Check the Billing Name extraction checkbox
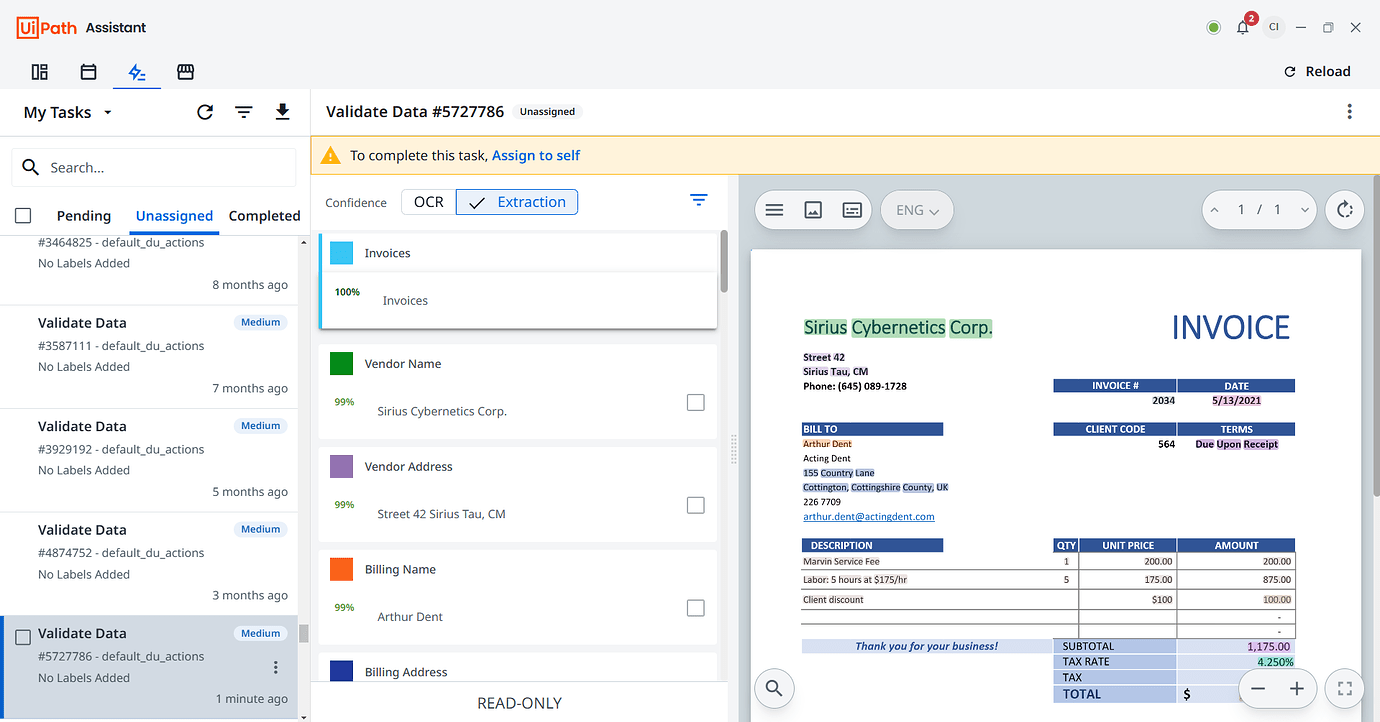This screenshot has height=722, width=1380. [x=695, y=607]
